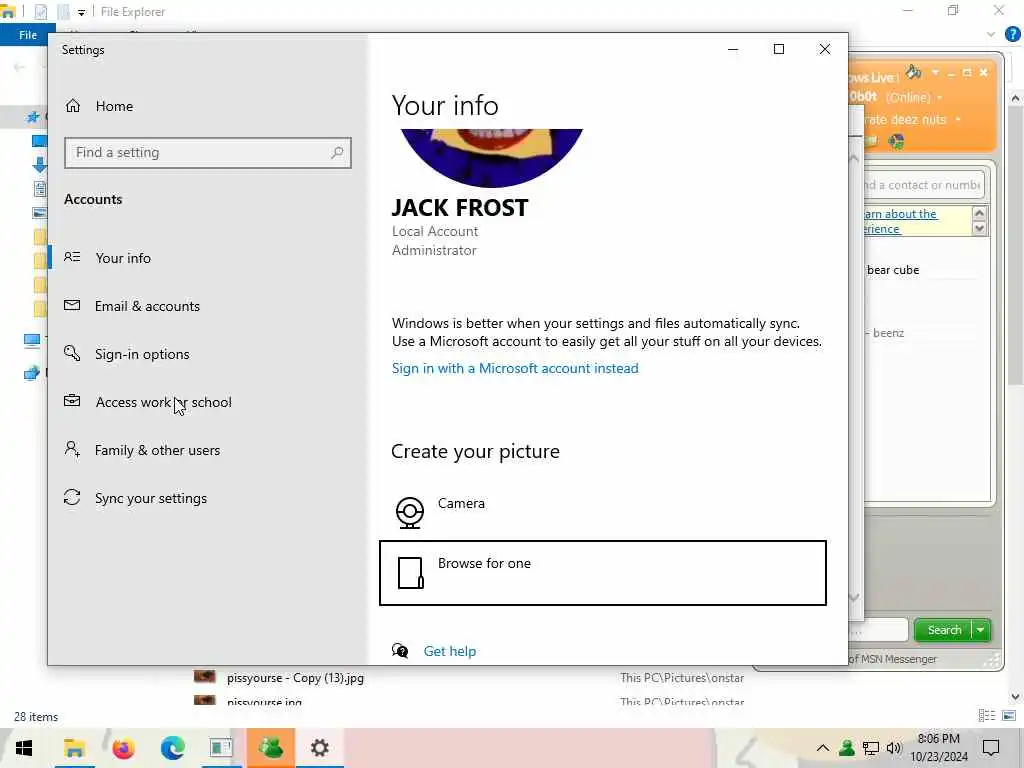Open Settings gear on taskbar

click(x=319, y=748)
